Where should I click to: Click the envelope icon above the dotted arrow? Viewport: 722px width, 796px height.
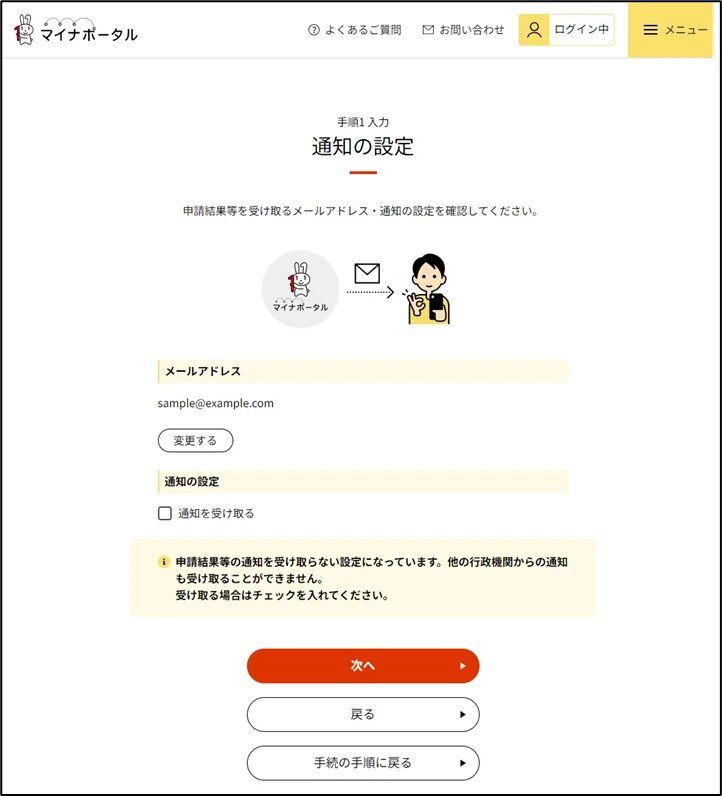click(367, 273)
